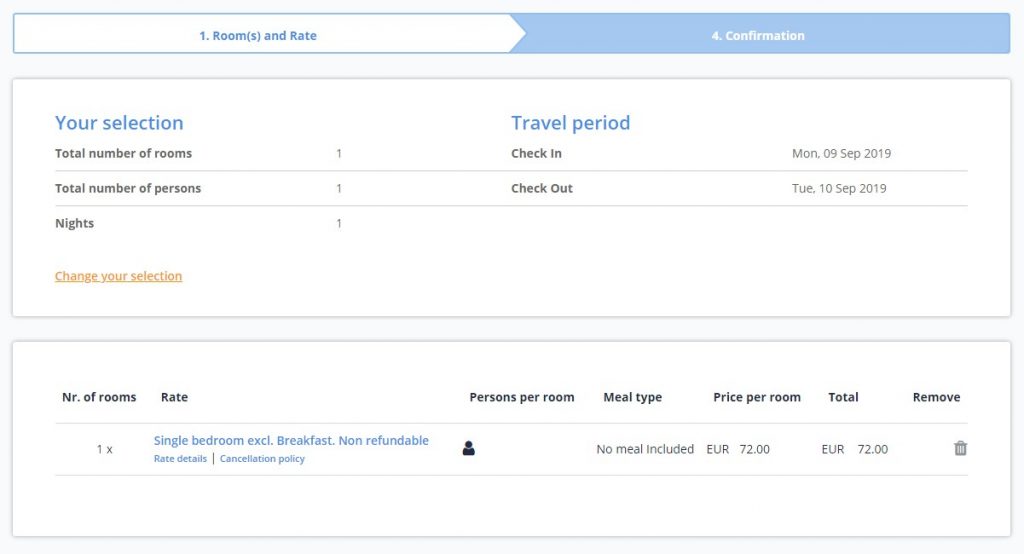The height and width of the screenshot is (554, 1024).
Task: Go to step 4. Confirmation
Action: click(758, 36)
